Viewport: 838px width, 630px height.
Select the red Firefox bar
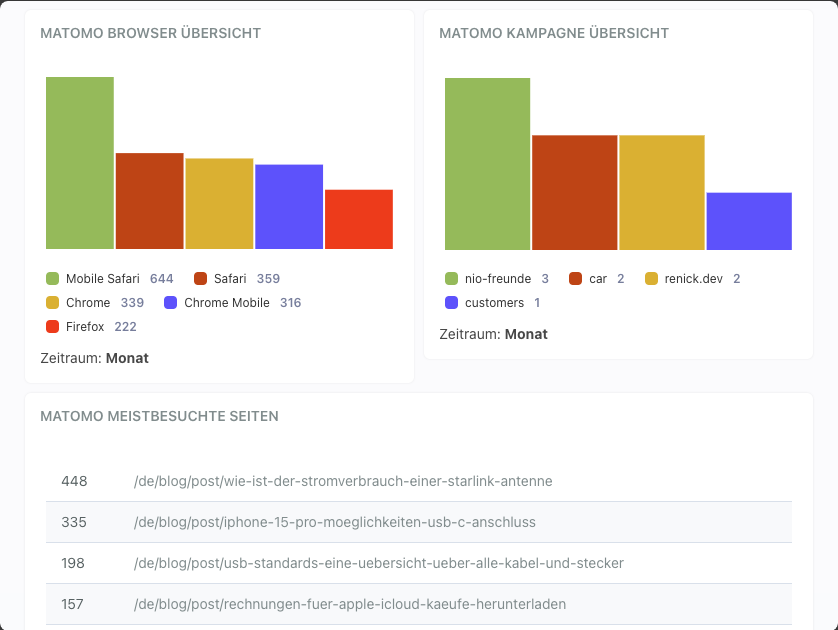pos(359,219)
